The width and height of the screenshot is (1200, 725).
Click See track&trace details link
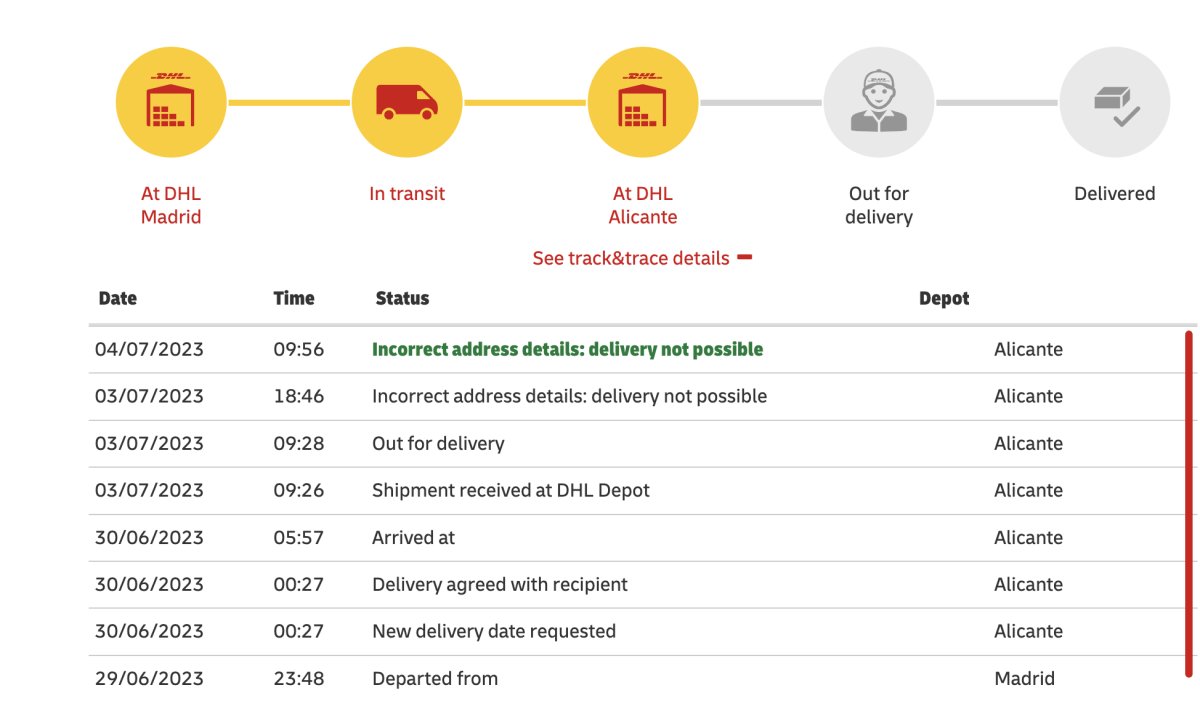click(x=630, y=258)
